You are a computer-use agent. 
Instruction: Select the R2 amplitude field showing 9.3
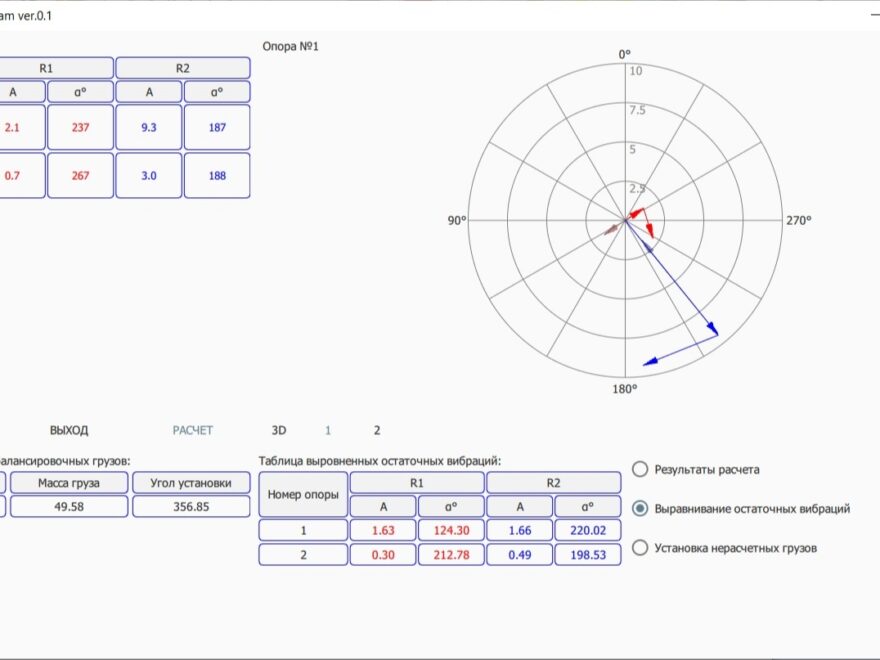(x=148, y=127)
